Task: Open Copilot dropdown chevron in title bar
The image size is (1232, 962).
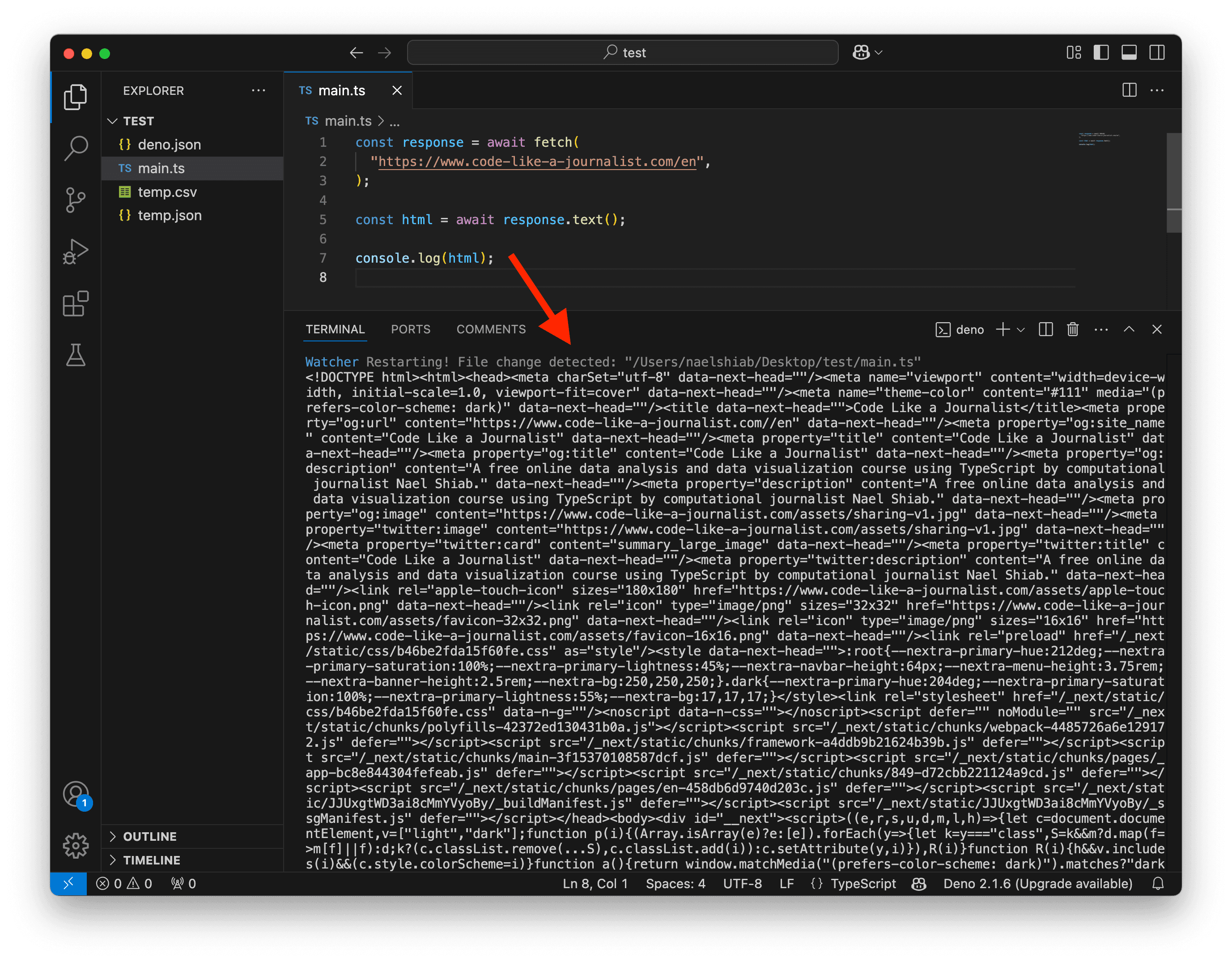Action: pyautogui.click(x=879, y=53)
